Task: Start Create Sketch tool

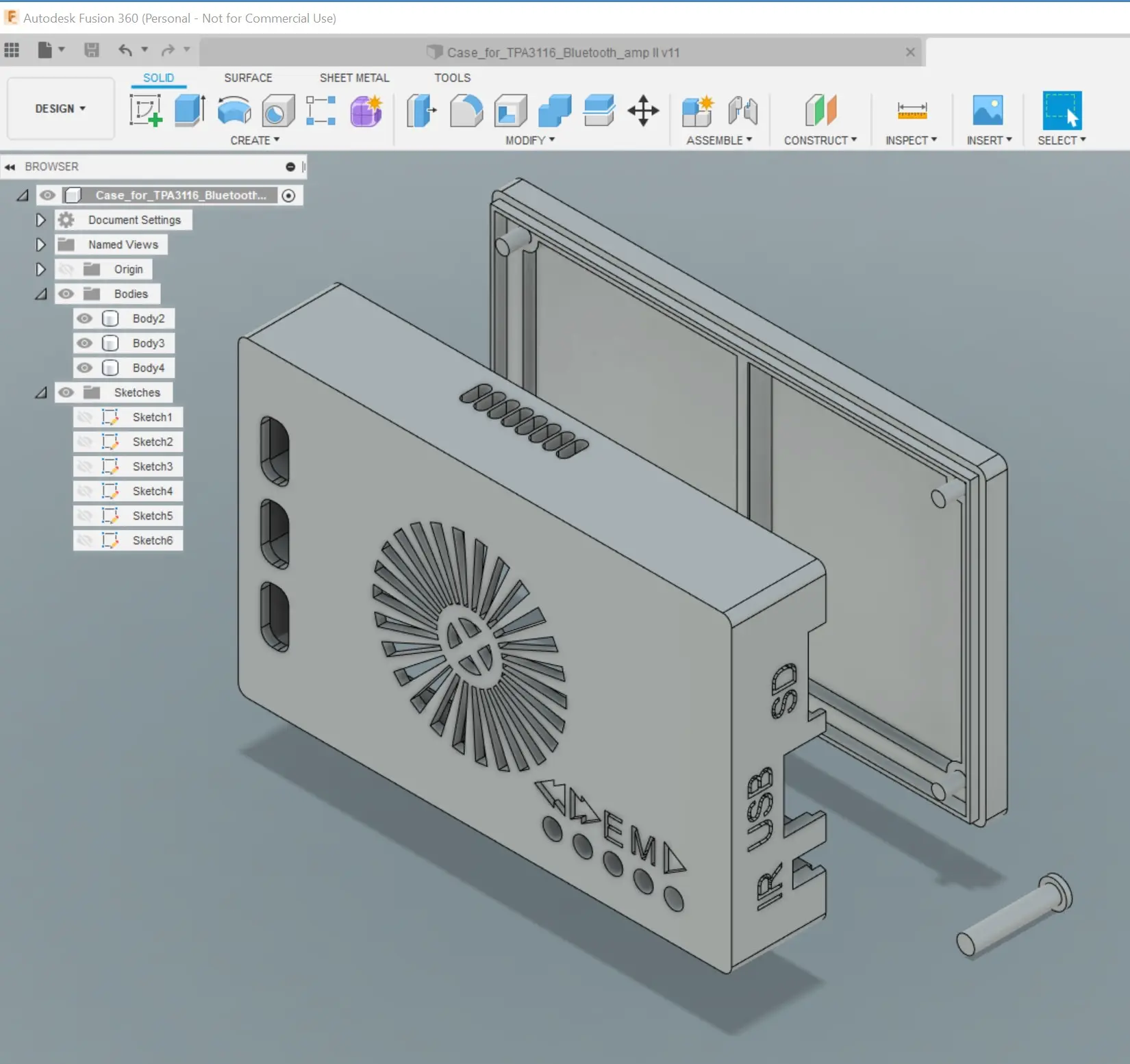Action: 146,110
